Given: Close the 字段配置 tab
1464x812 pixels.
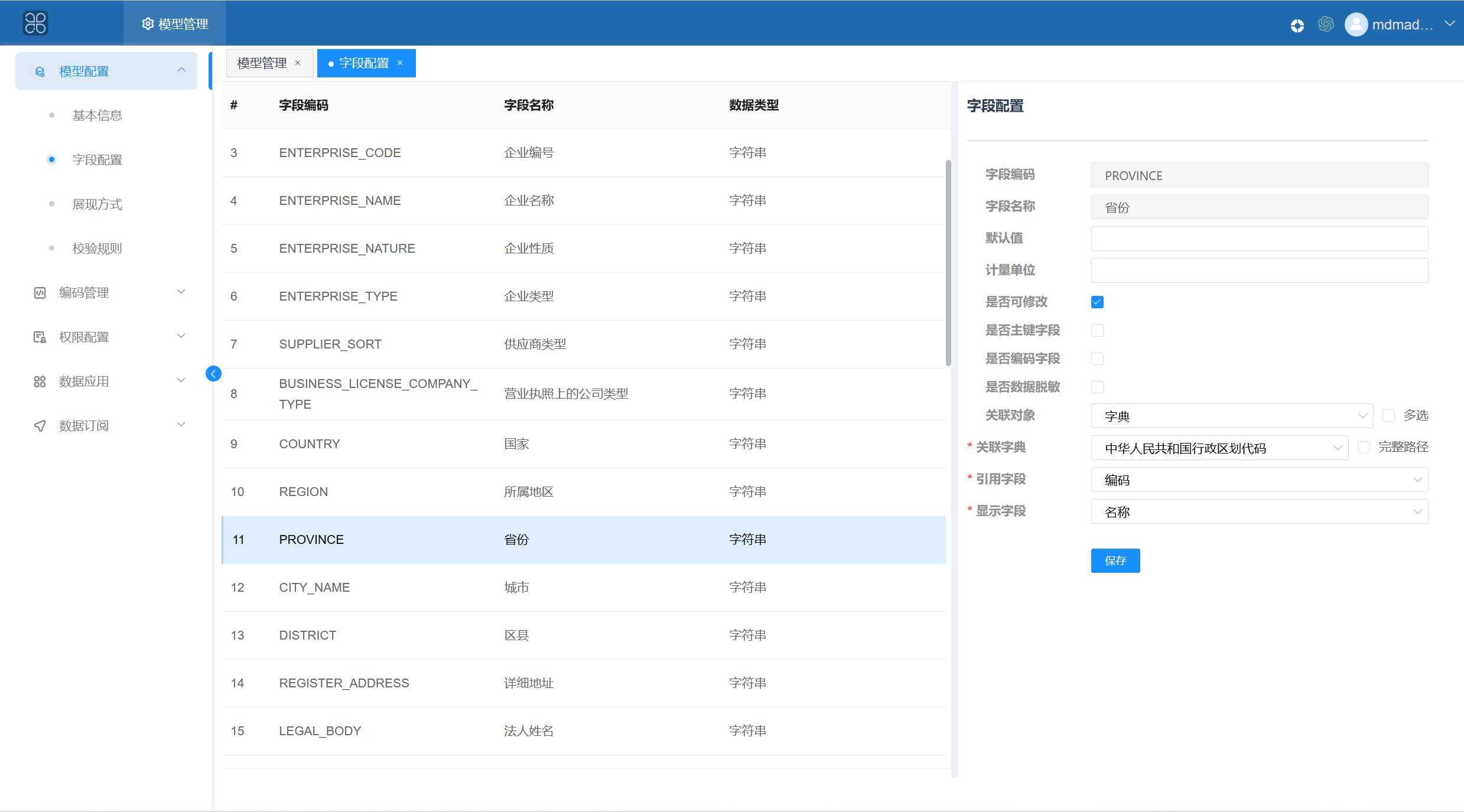Looking at the screenshot, I should [x=400, y=63].
